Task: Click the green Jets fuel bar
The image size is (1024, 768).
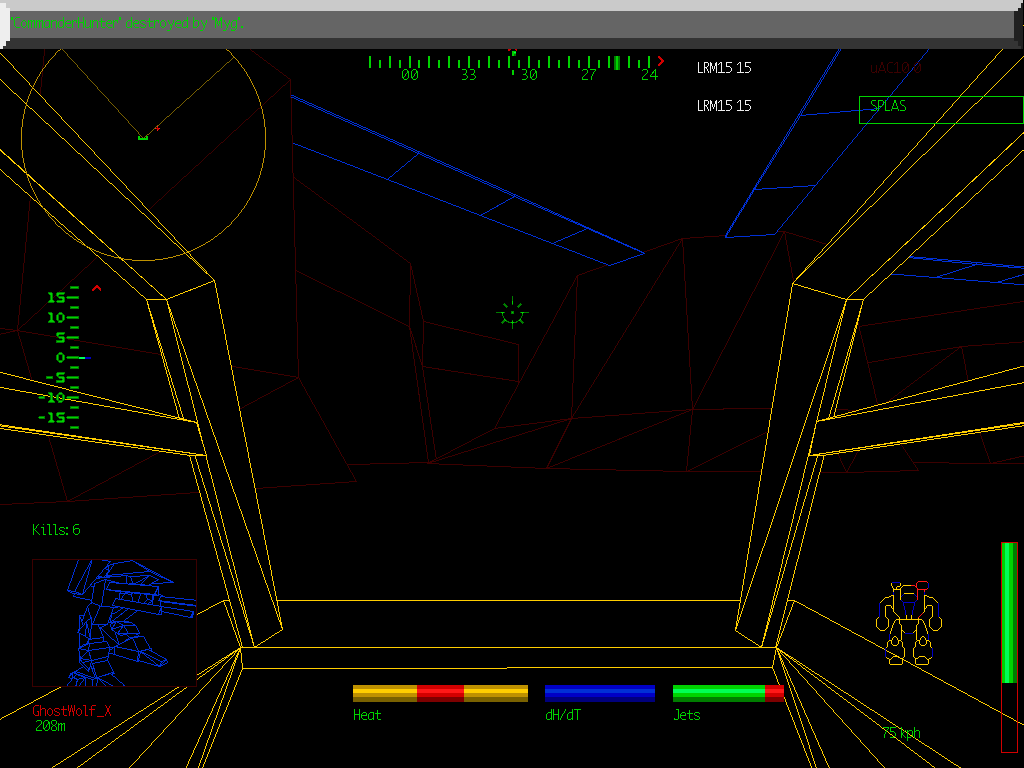Action: coord(727,693)
